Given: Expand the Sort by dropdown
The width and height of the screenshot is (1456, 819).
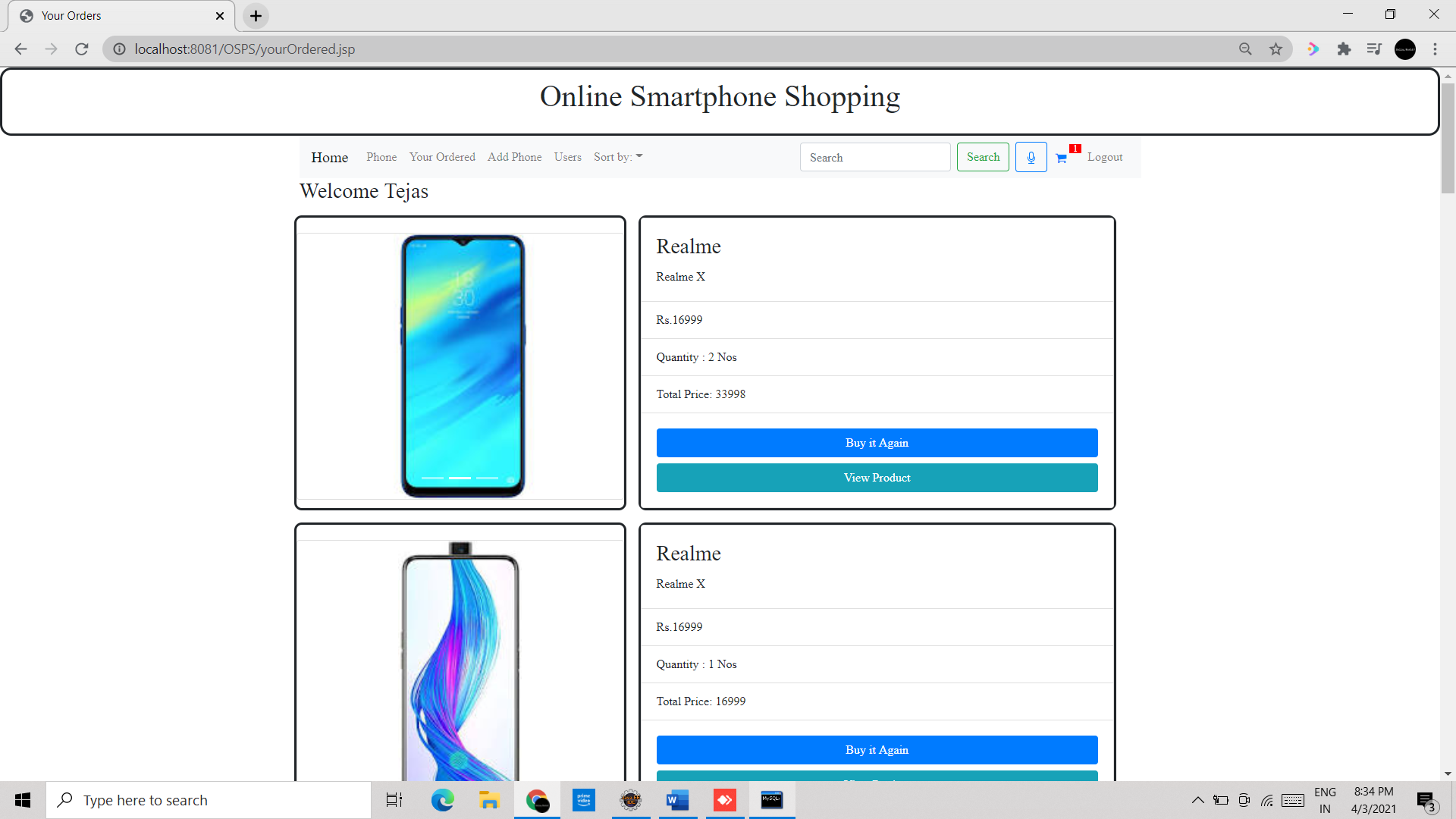Looking at the screenshot, I should click(618, 157).
